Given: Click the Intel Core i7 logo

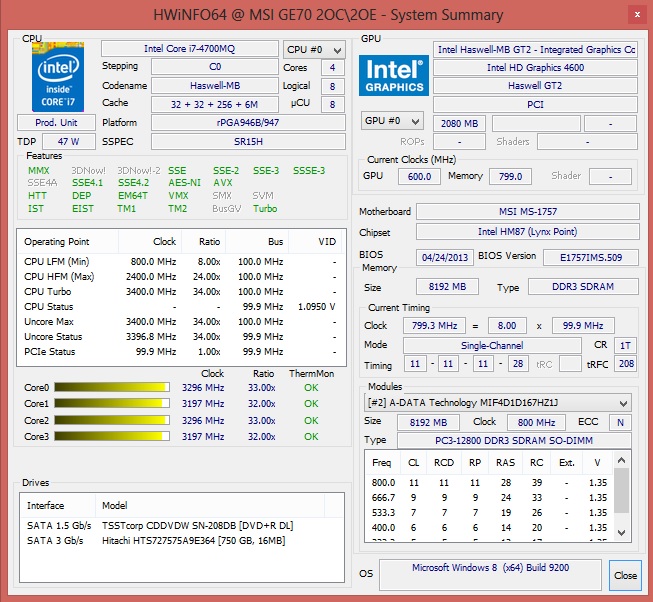Looking at the screenshot, I should [58, 77].
